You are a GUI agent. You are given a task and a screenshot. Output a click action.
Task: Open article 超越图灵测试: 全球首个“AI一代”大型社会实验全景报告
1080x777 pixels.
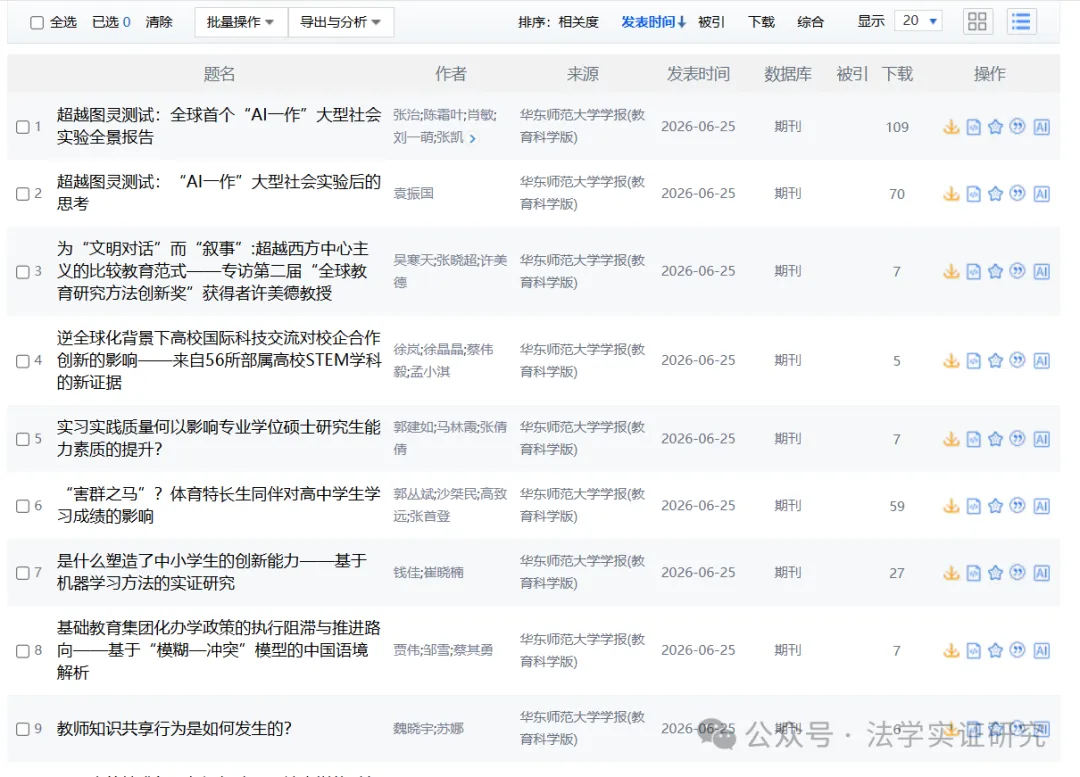tap(219, 126)
